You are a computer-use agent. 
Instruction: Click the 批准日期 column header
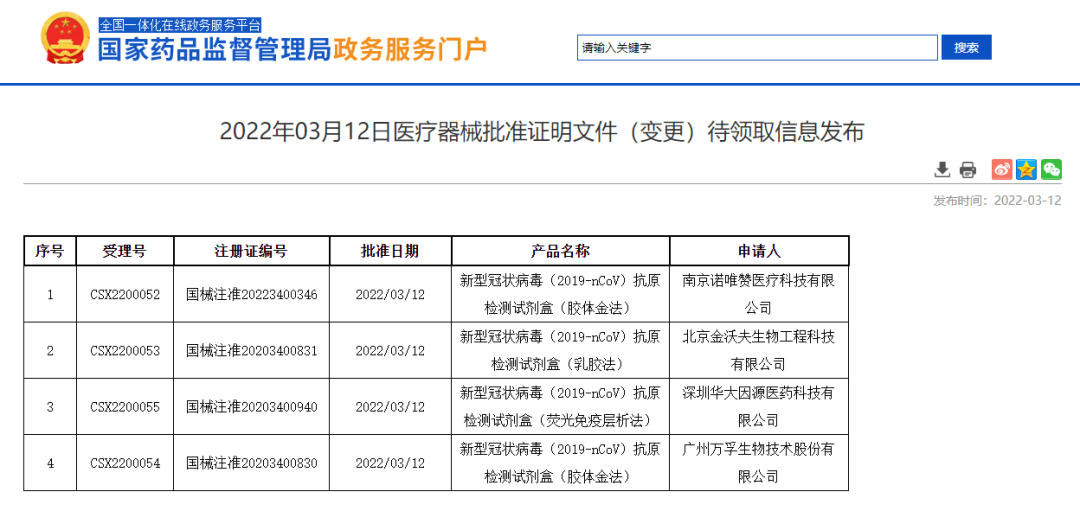pos(390,251)
